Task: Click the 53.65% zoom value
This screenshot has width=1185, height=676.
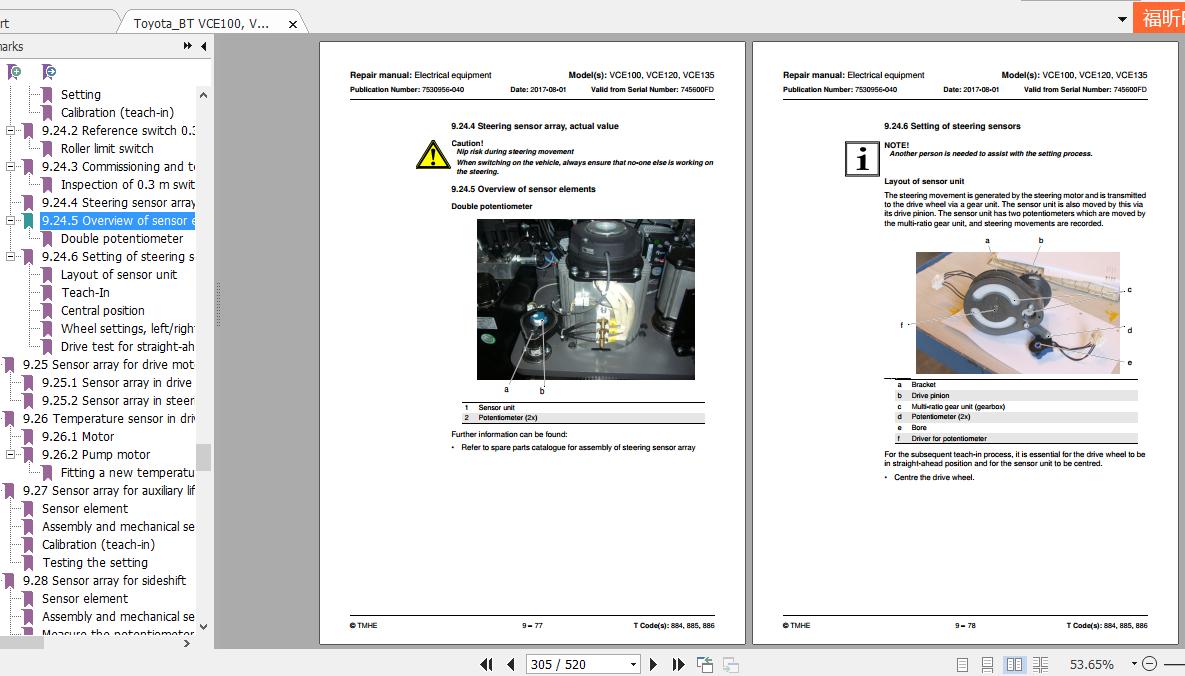Action: coord(1091,665)
